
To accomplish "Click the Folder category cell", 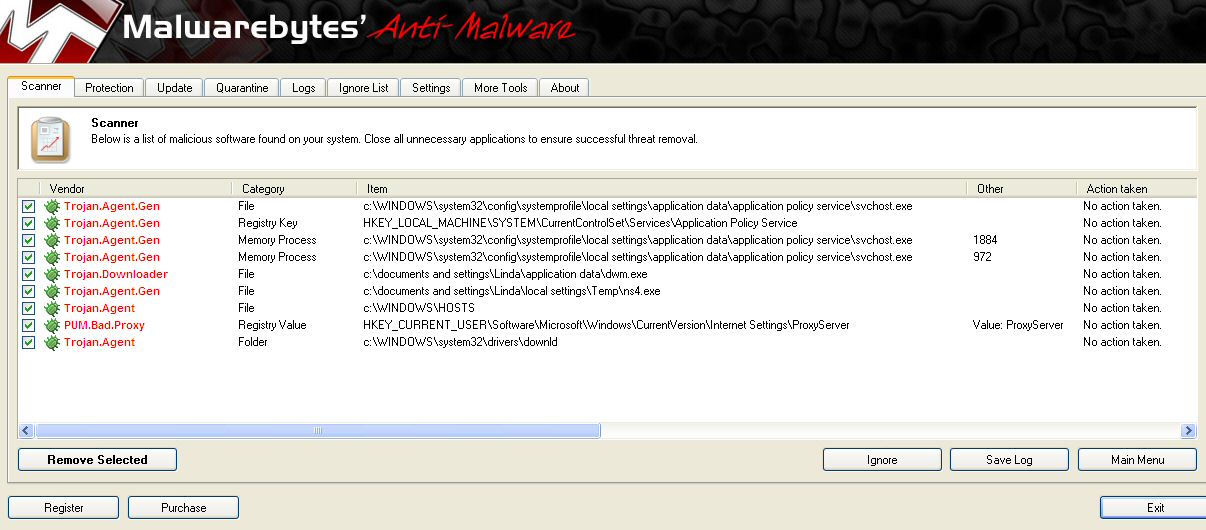I will coord(254,342).
